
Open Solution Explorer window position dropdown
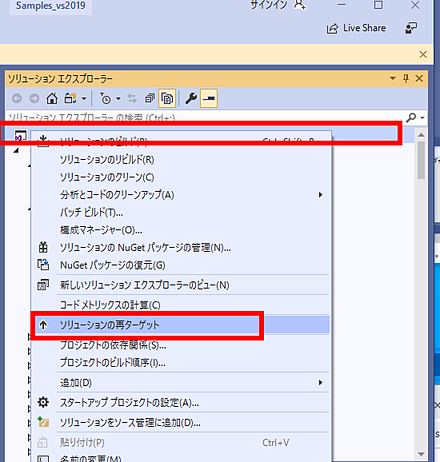coord(393,78)
